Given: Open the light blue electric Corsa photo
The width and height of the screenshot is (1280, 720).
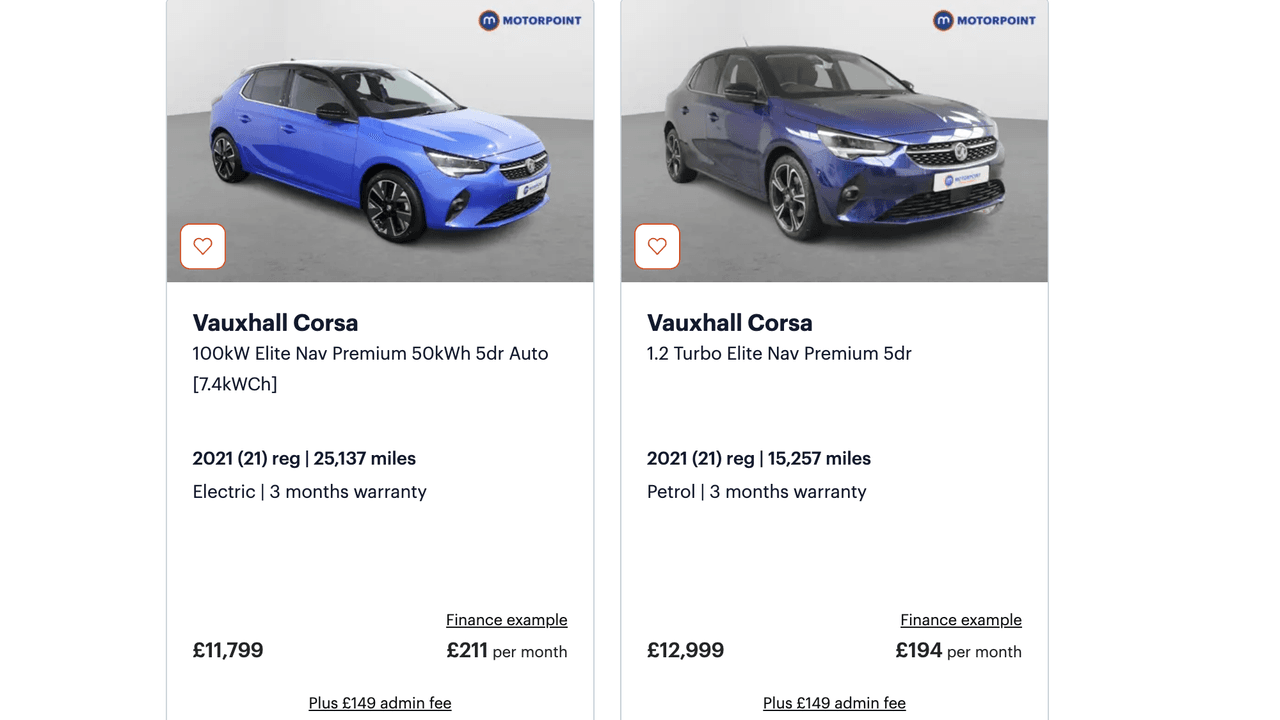Looking at the screenshot, I should tap(380, 140).
